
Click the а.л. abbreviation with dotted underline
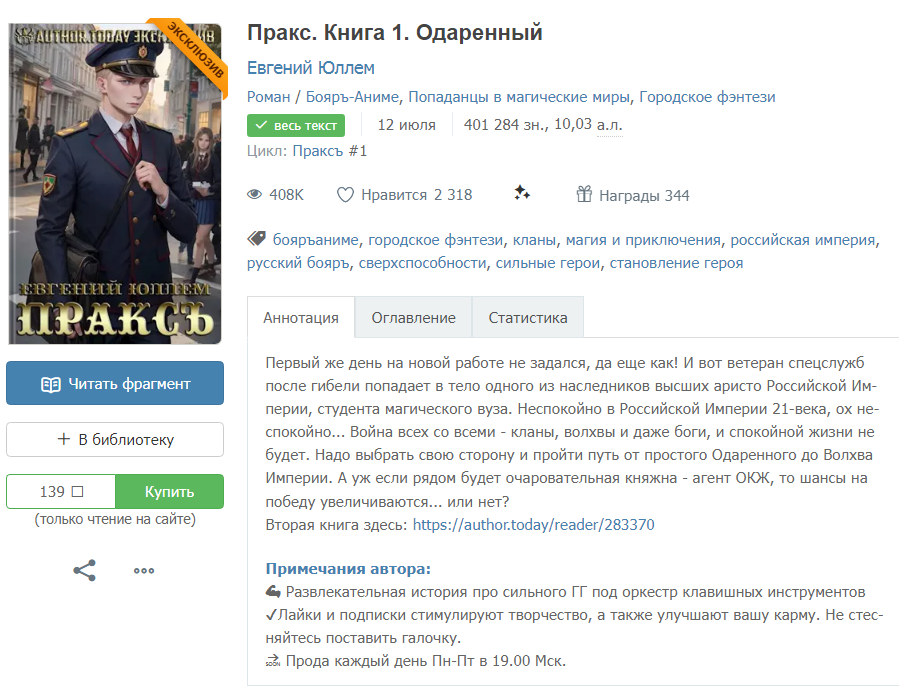pos(609,124)
